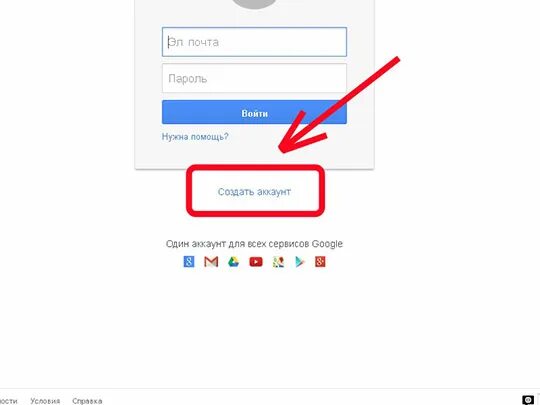Click the red Google+ icon

(320, 262)
